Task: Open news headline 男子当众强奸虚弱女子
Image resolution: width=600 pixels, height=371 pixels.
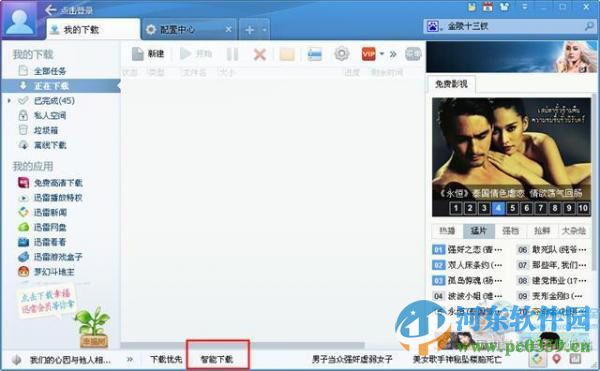Action: (352, 359)
